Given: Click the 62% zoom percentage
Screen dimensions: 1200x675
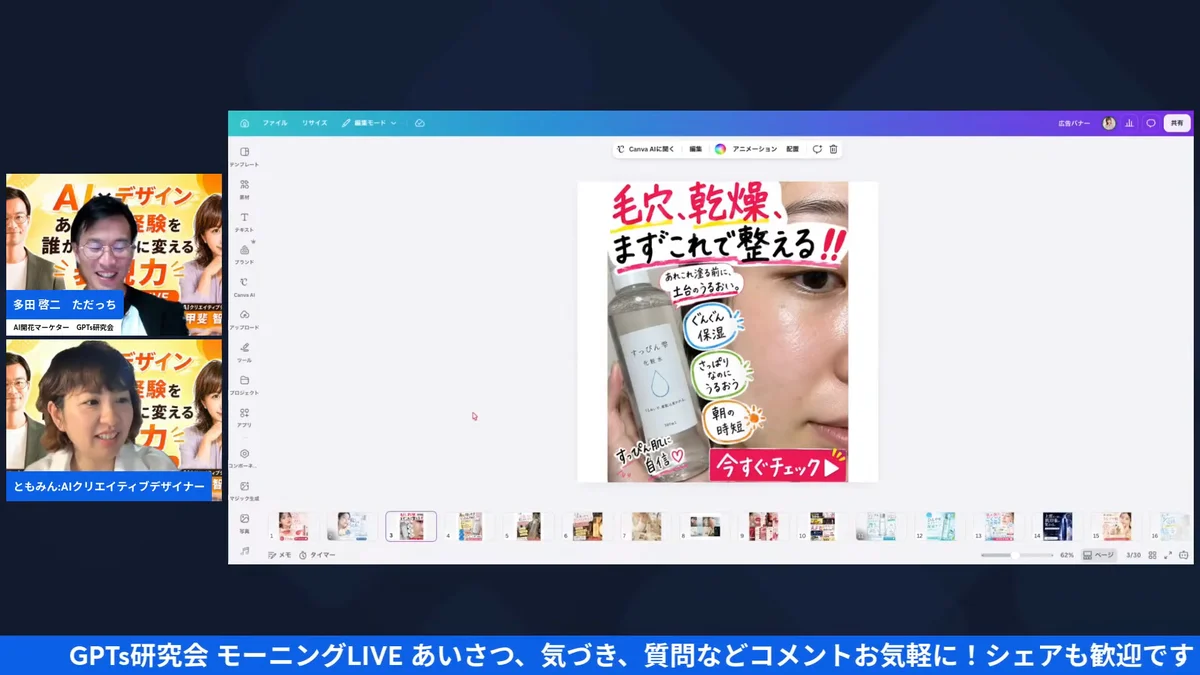Looking at the screenshot, I should click(1067, 555).
